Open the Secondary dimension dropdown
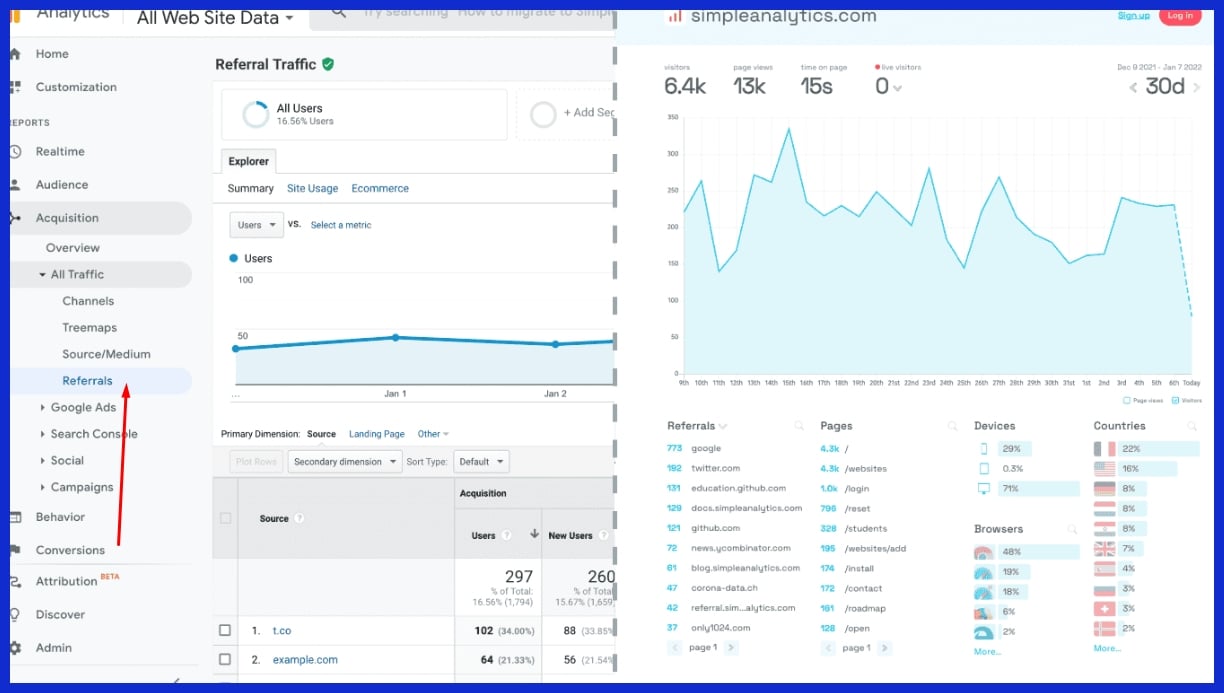This screenshot has height=693, width=1224. 343,462
